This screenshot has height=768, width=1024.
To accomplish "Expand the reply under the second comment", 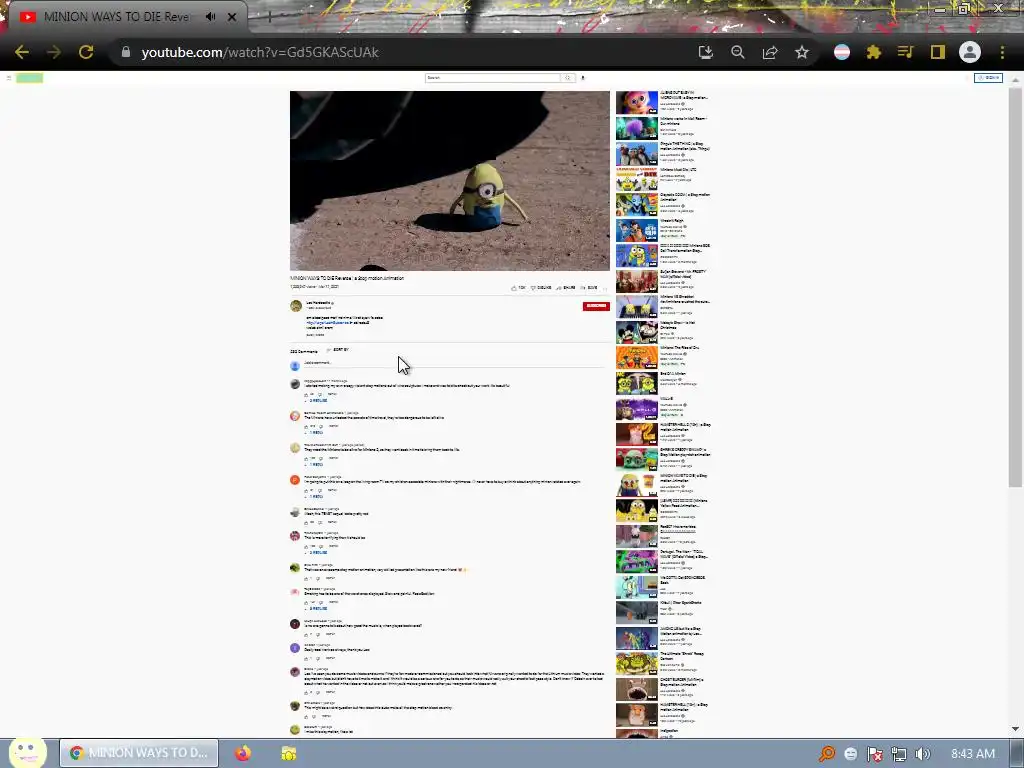I will [x=315, y=432].
